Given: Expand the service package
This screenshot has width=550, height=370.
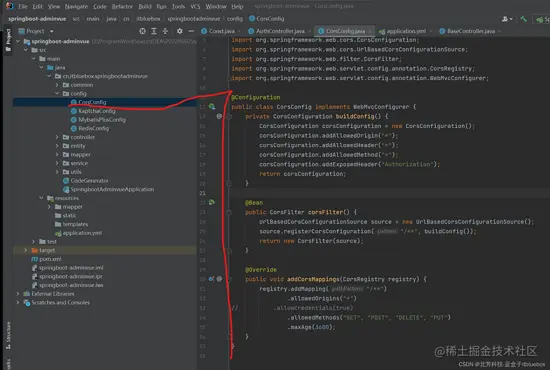Looking at the screenshot, I should 57,163.
